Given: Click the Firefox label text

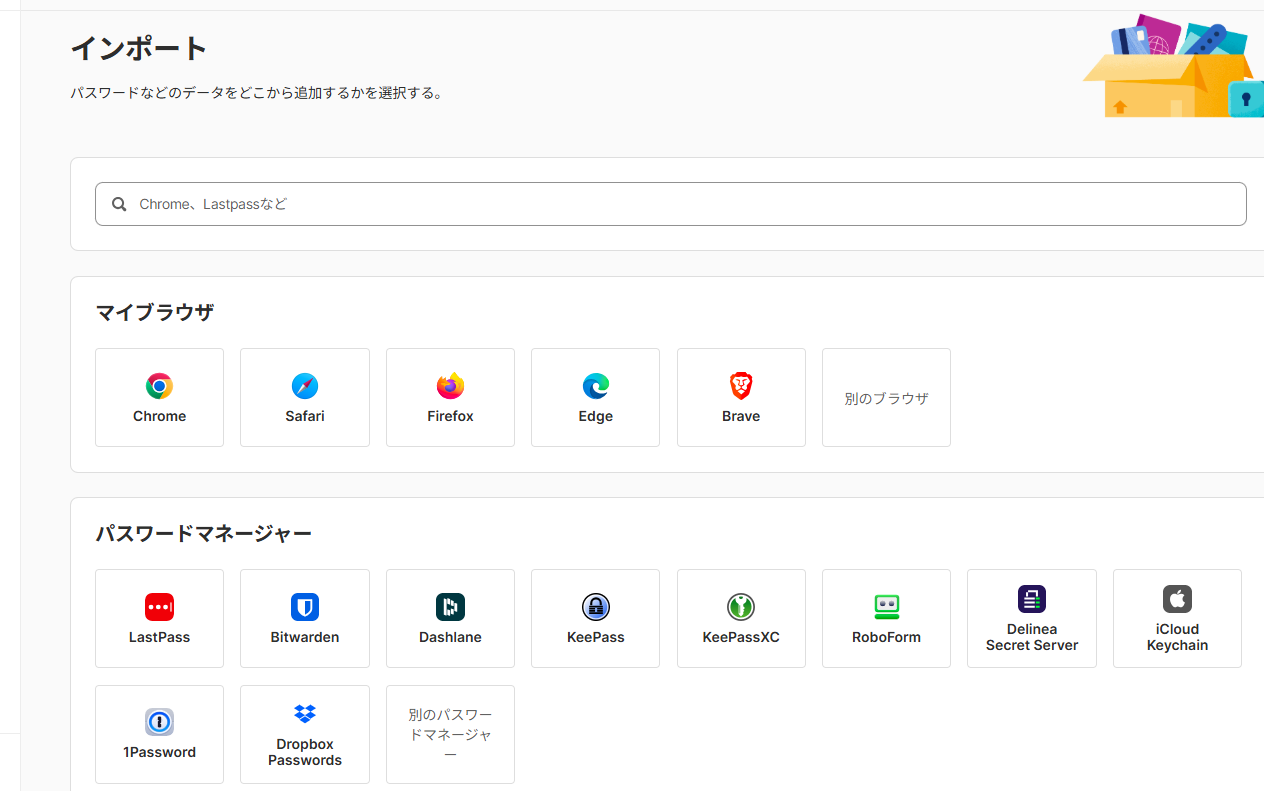Looking at the screenshot, I should point(450,416).
